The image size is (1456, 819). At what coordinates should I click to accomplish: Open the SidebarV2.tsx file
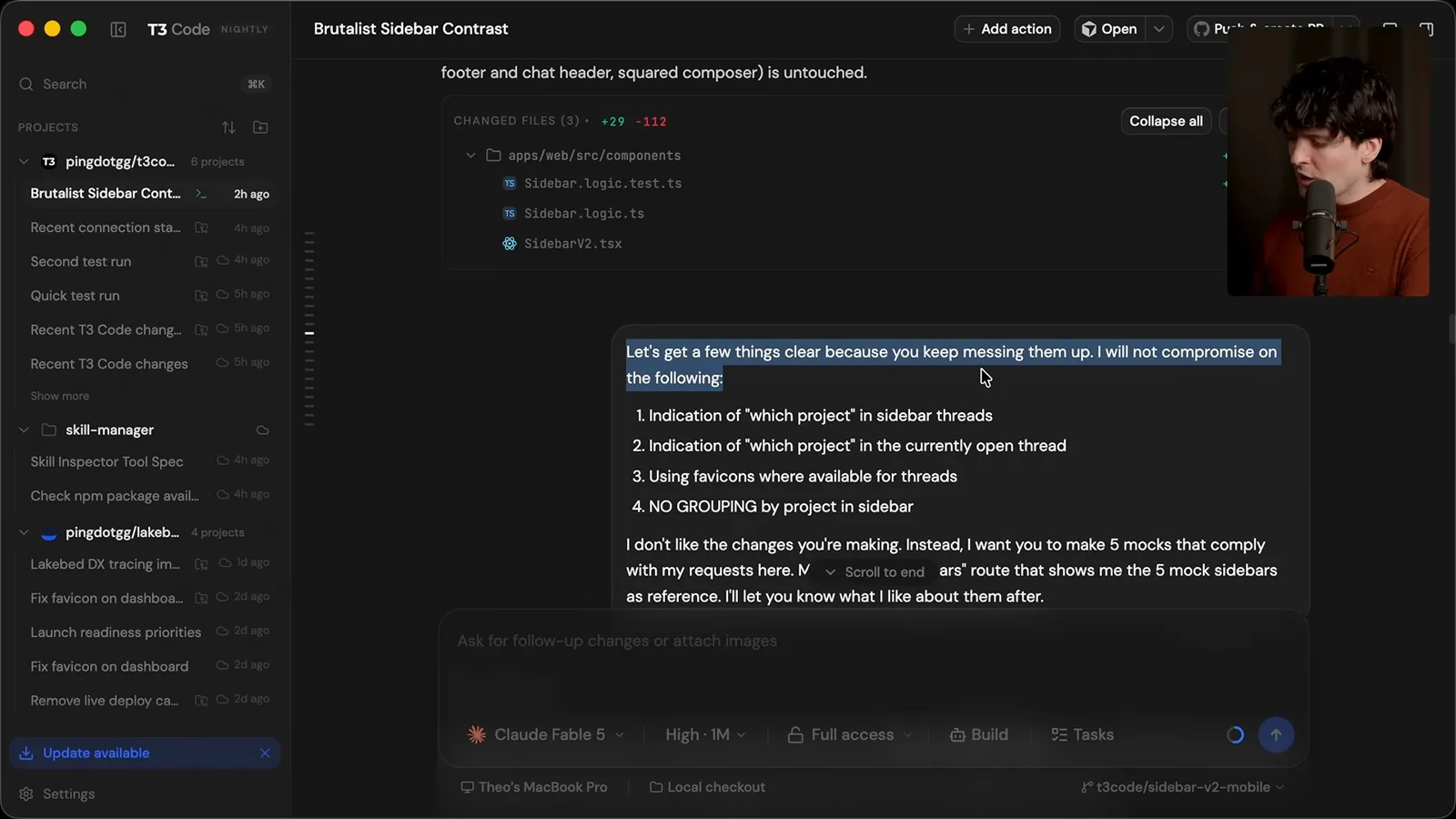573,244
